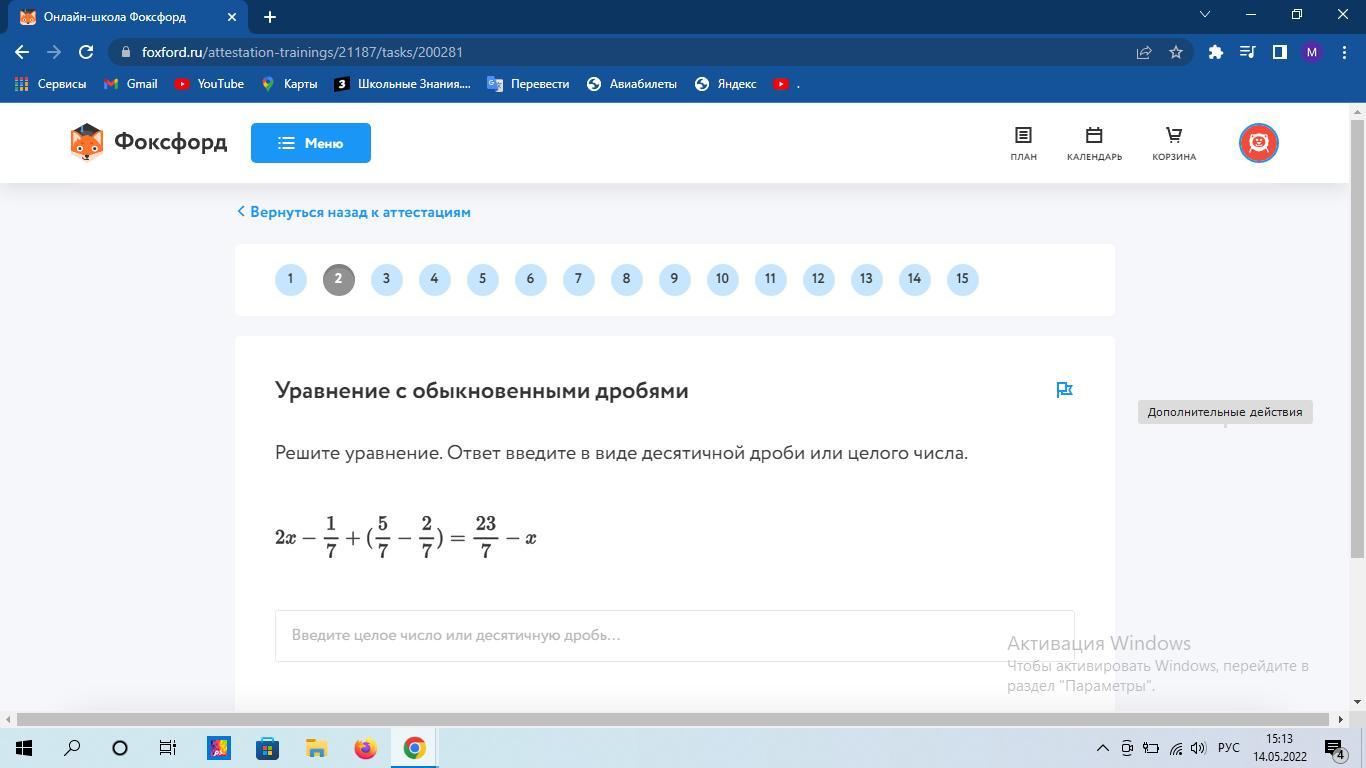This screenshot has height=768, width=1366.
Task: Select task number 8
Action: pyautogui.click(x=626, y=279)
